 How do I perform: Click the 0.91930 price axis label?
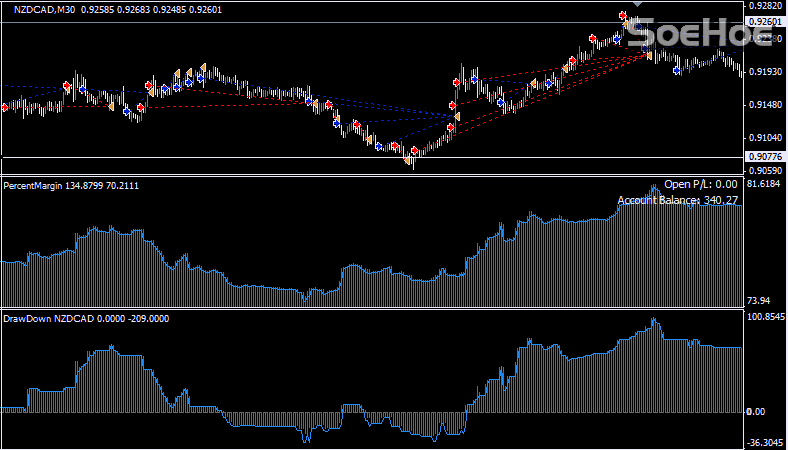(765, 72)
